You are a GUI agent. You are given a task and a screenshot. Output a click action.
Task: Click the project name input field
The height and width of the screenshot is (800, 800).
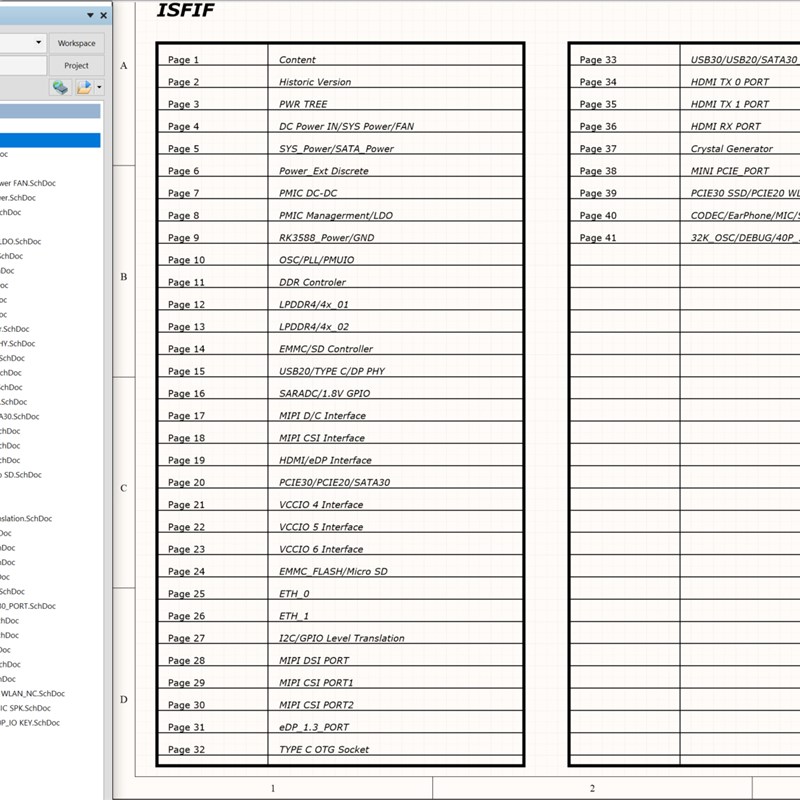tap(23, 65)
